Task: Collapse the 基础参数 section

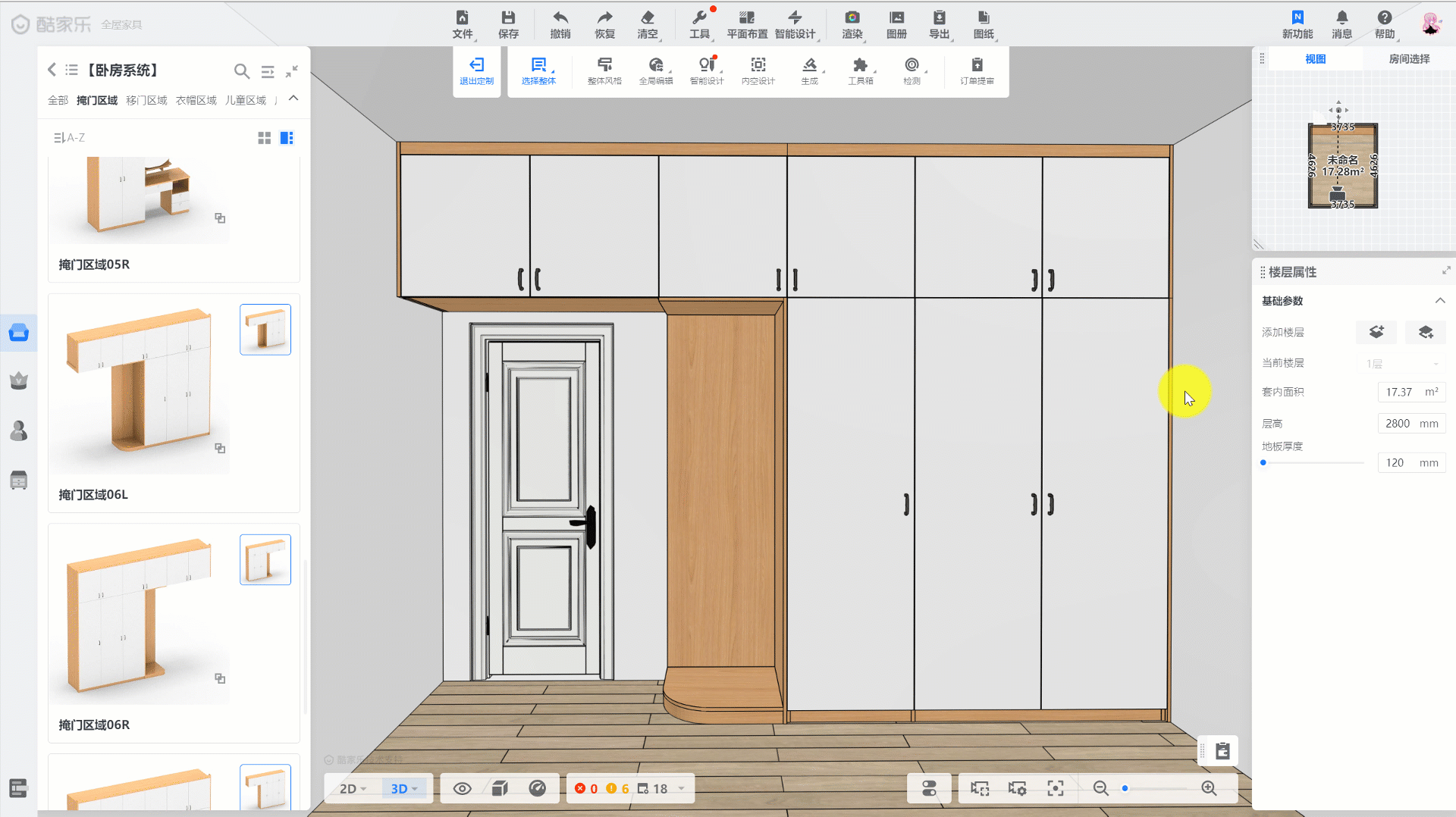Action: 1439,301
